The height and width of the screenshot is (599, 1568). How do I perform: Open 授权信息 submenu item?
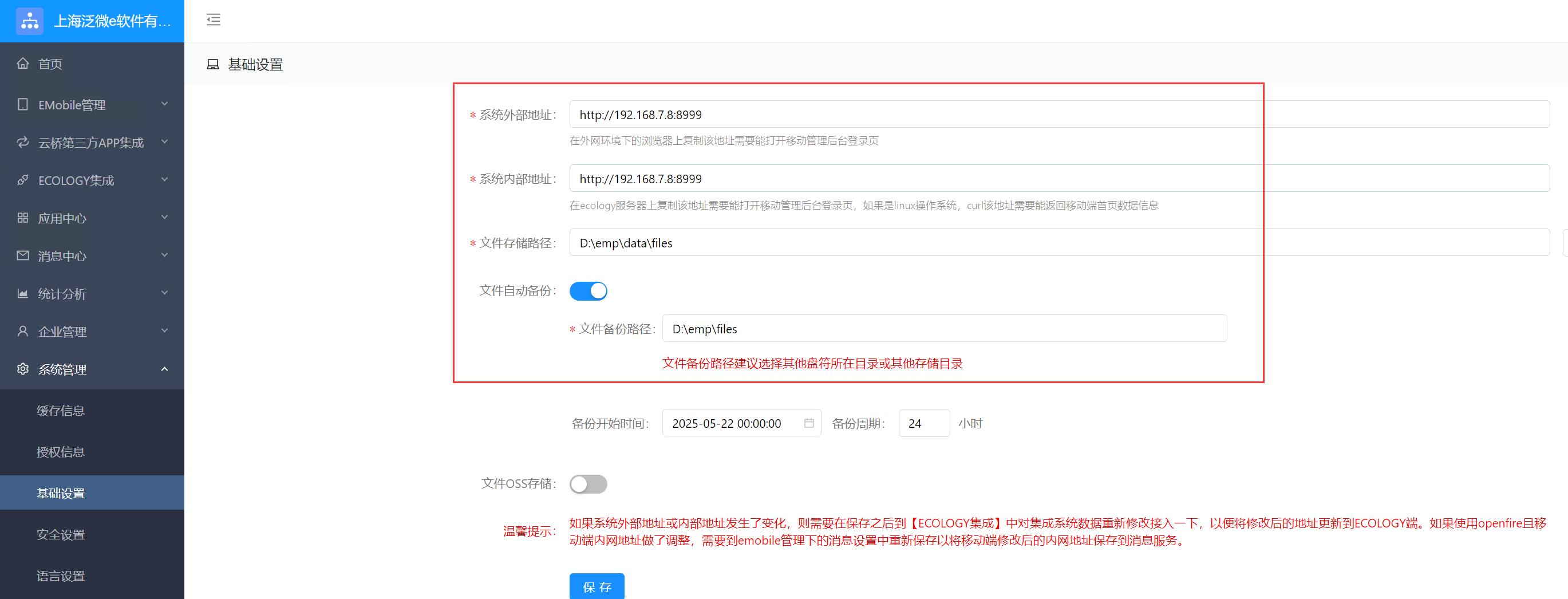tap(92, 452)
